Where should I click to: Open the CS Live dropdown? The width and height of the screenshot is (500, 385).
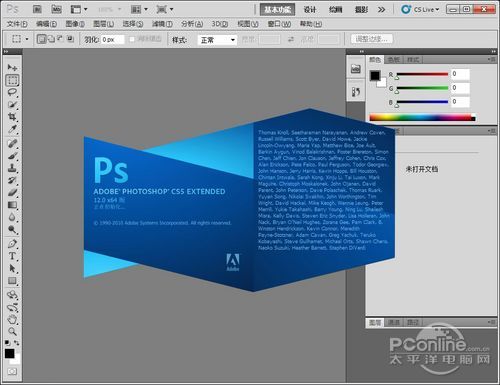pyautogui.click(x=420, y=9)
